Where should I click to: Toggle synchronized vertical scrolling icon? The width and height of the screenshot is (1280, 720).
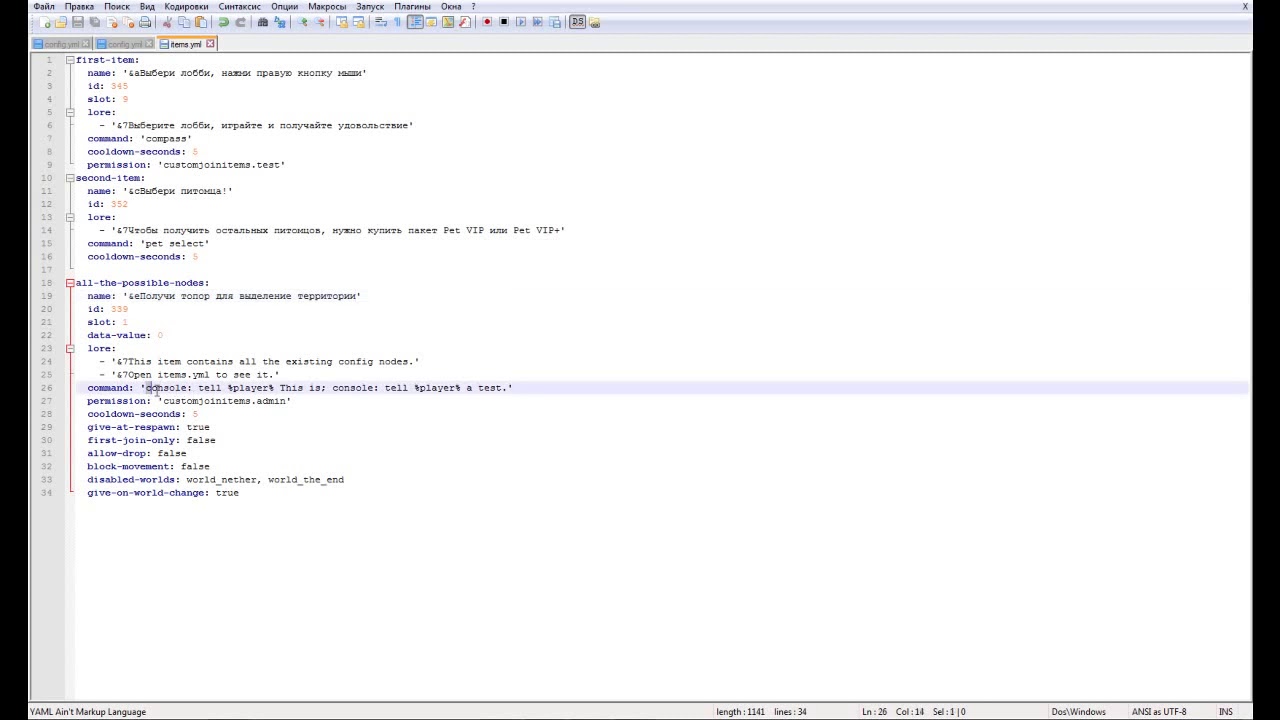coord(341,22)
